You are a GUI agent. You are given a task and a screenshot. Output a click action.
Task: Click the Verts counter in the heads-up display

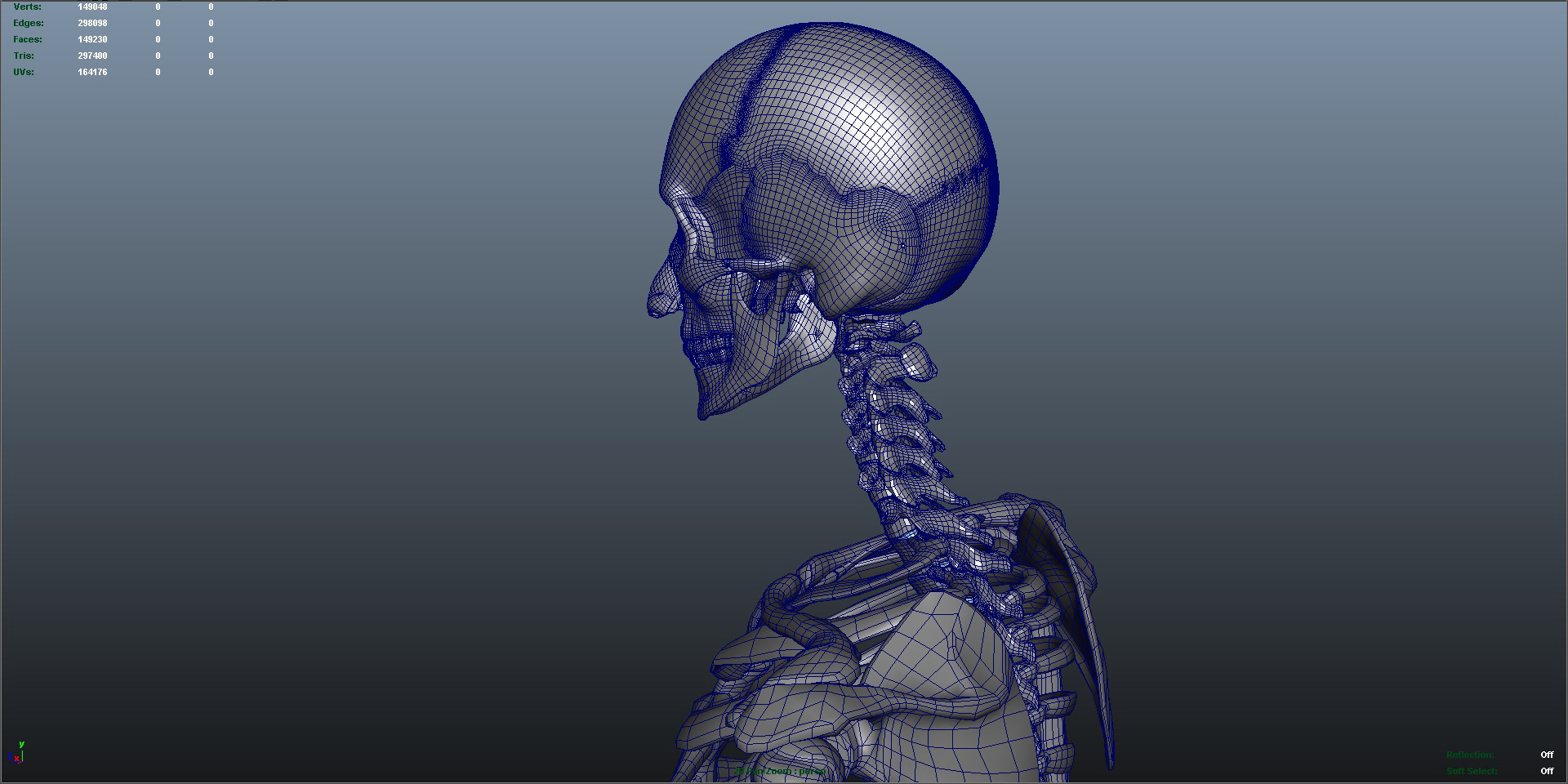point(57,7)
